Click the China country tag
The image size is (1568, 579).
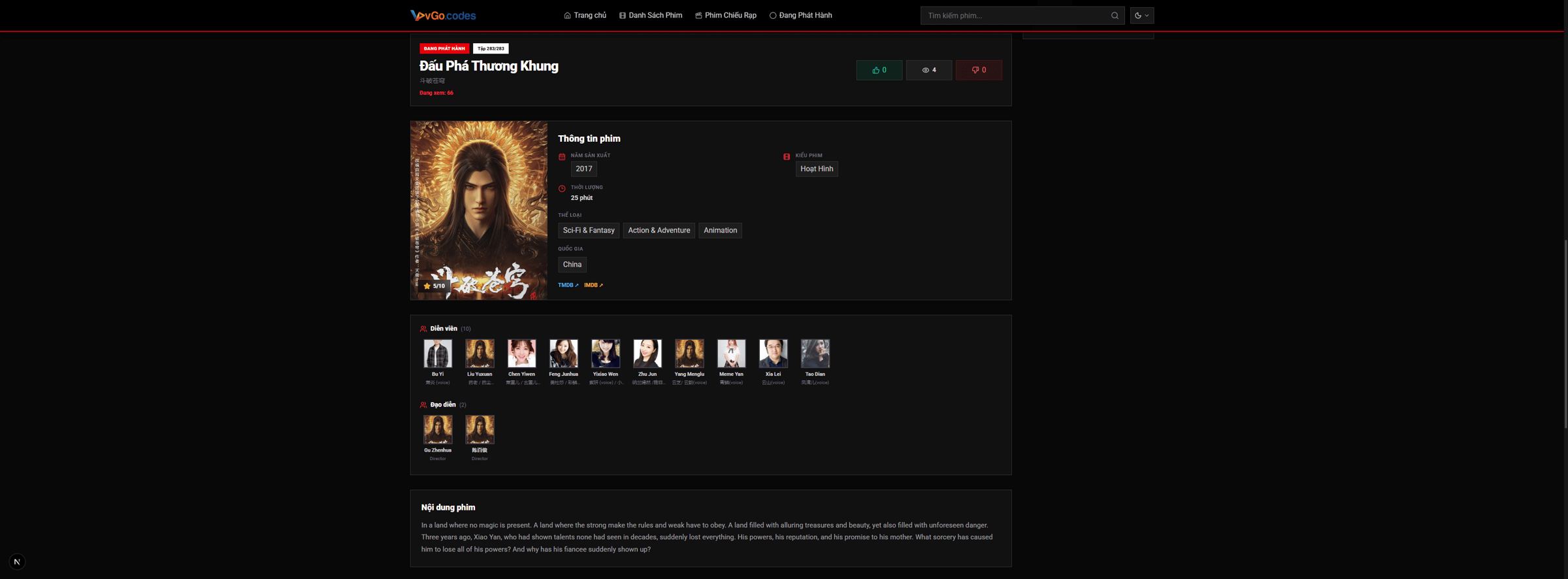572,265
